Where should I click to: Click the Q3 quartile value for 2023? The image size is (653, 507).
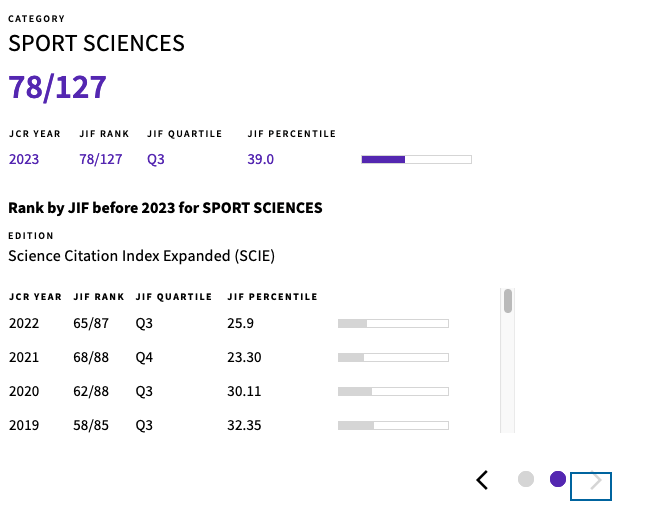point(156,159)
